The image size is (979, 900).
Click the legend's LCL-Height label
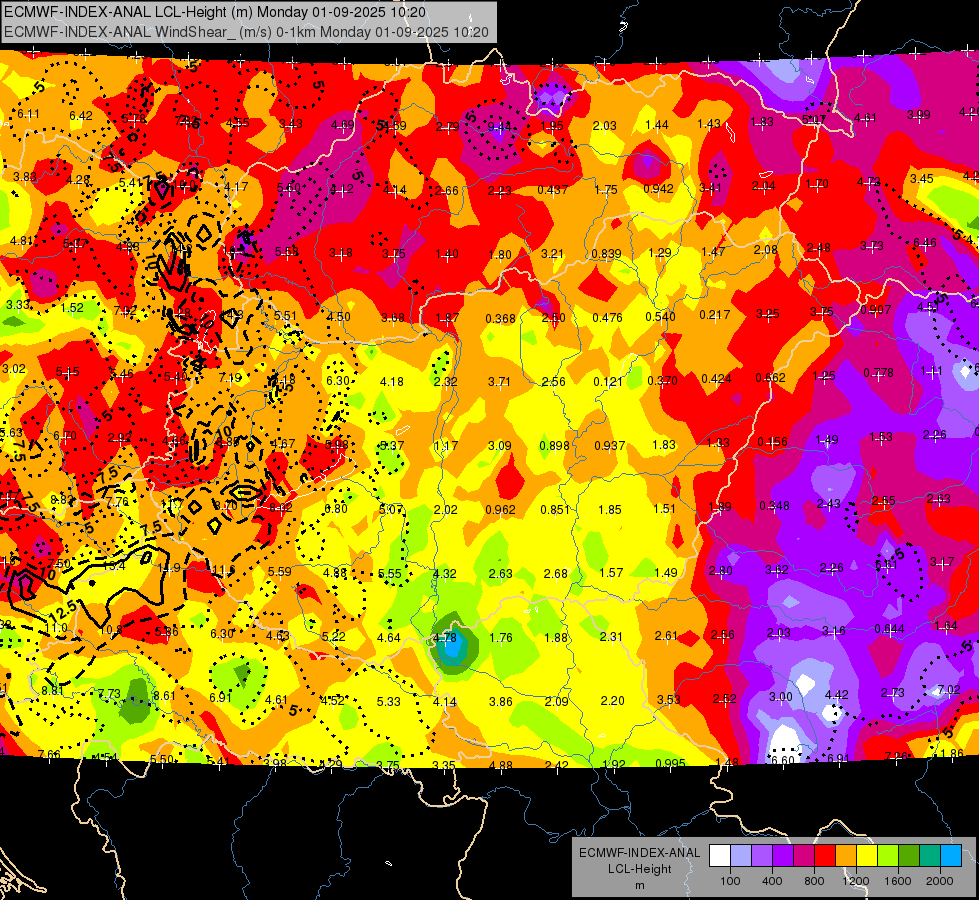[x=639, y=869]
